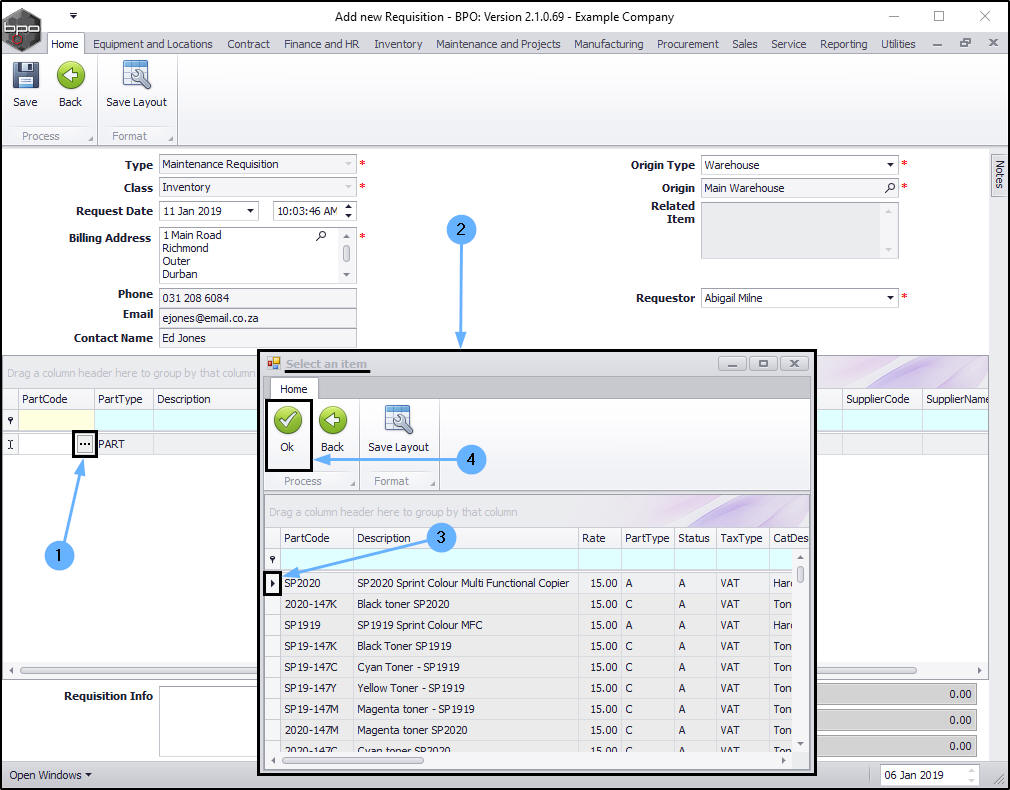Click the green Ok checkmark icon
Screen dimensions: 1010x790
pos(288,422)
